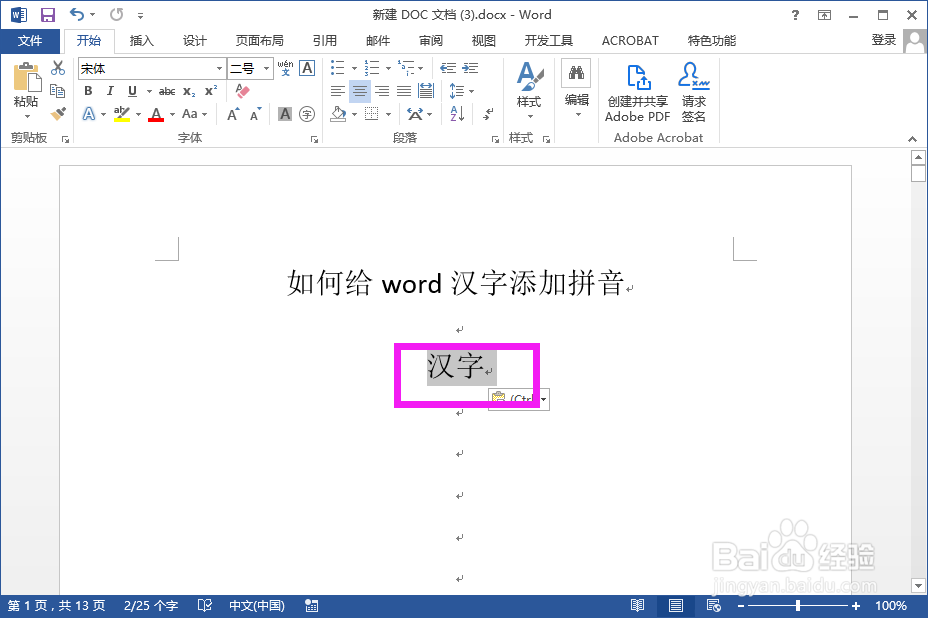This screenshot has width=928, height=618.
Task: Click the Request Signature icon
Action: (x=694, y=92)
